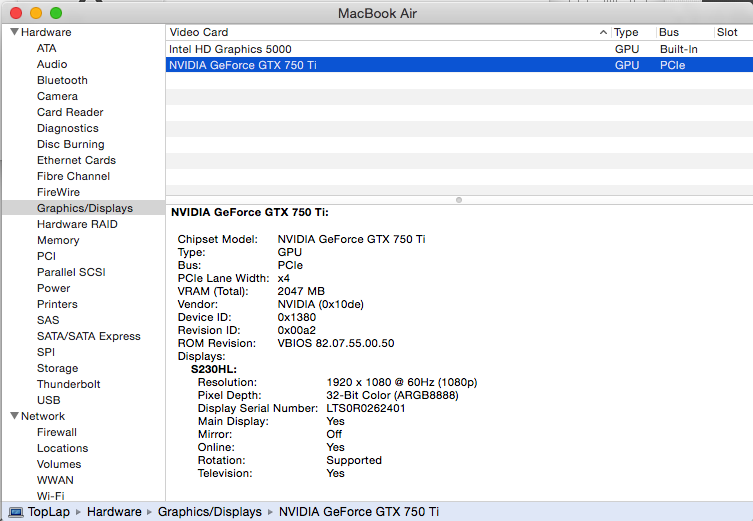Select FireWire in the sidebar
Screen dimensions: 753x521
(x=58, y=192)
